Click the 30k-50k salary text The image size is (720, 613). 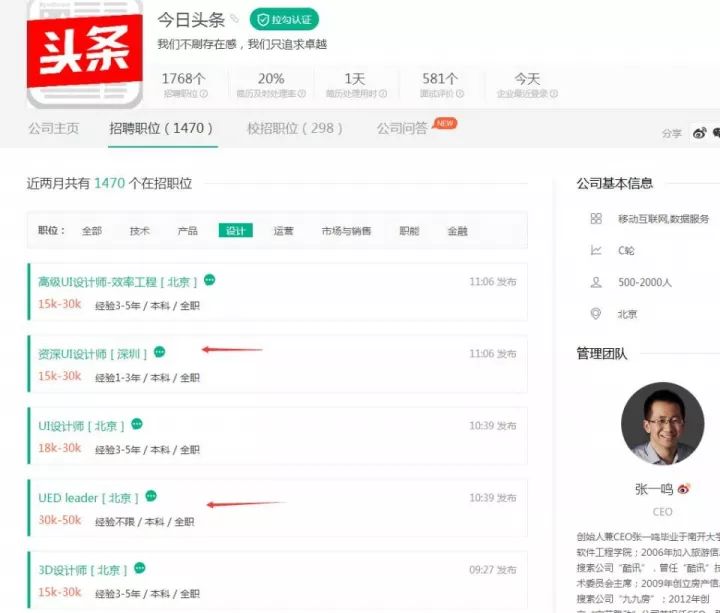coord(60,520)
